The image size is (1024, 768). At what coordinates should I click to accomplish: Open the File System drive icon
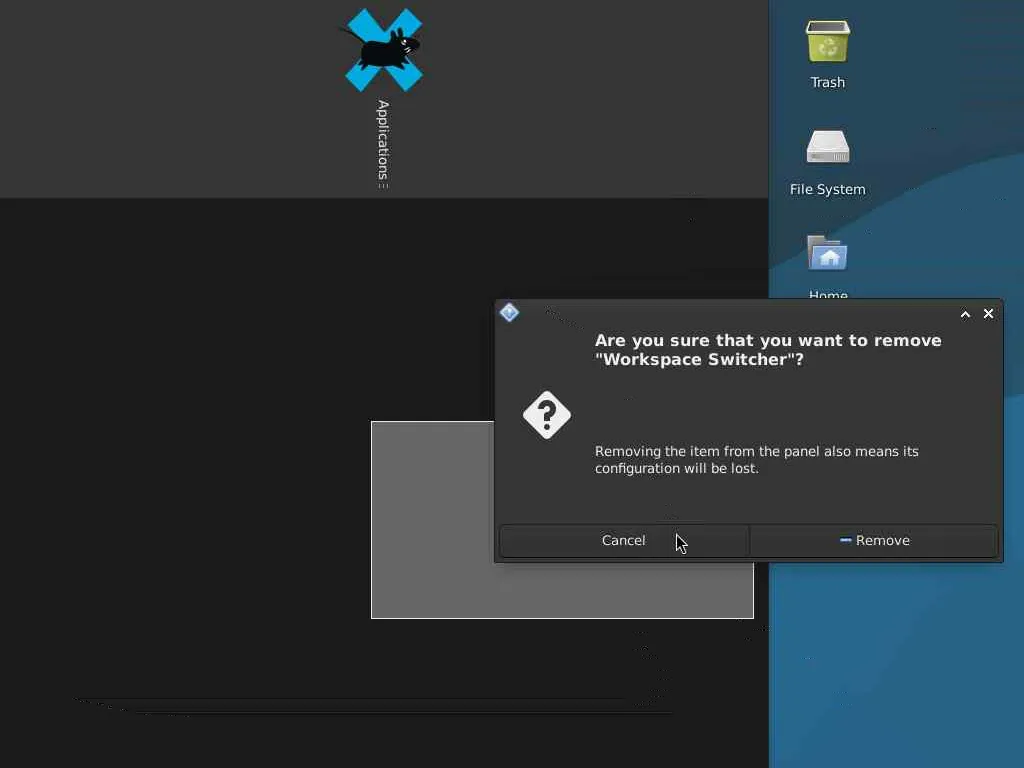coord(827,147)
